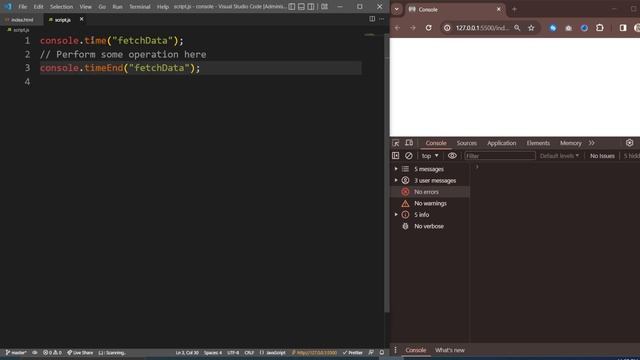
Task: Reload the page in Chrome
Action: coord(429,28)
